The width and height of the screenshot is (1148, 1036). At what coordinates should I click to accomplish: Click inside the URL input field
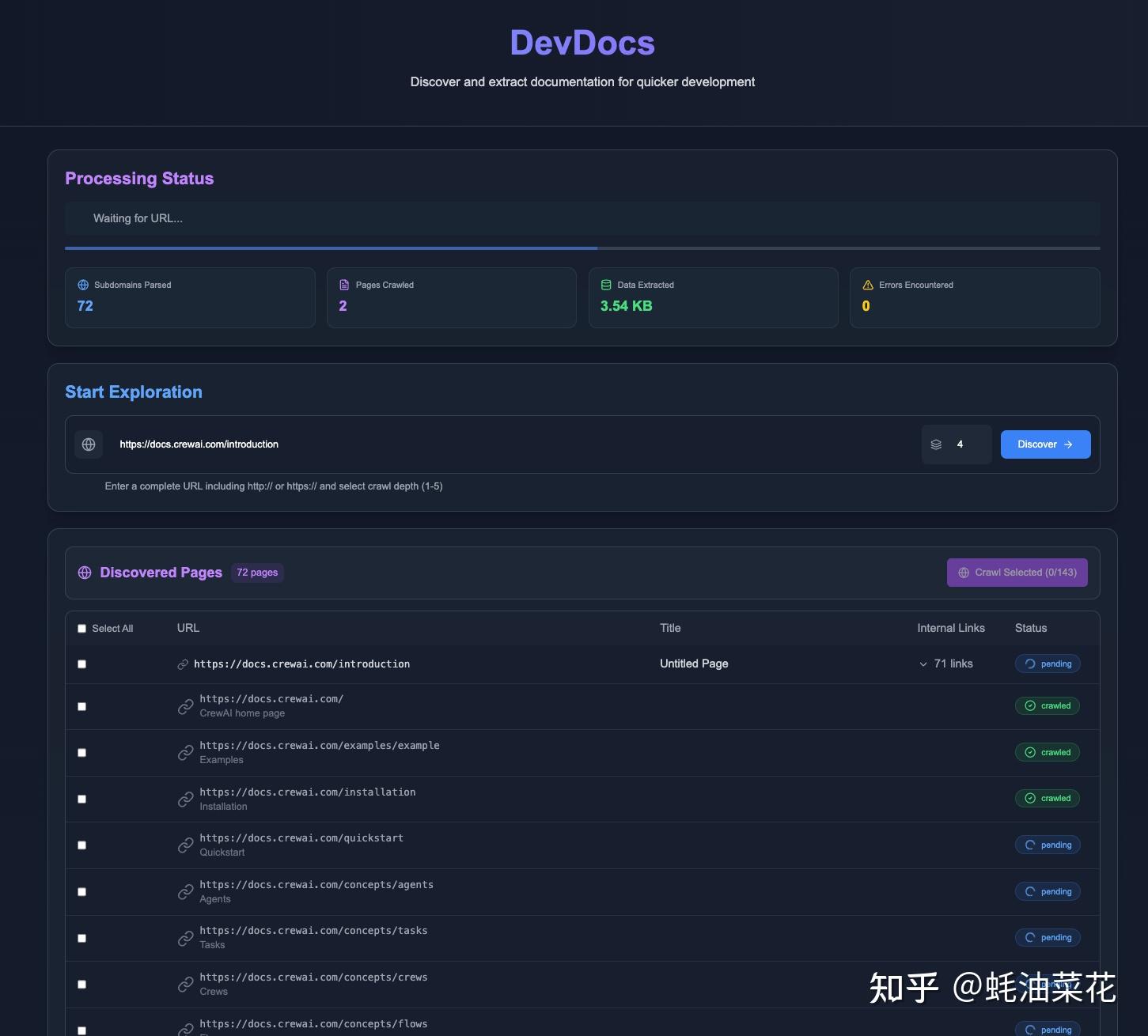coord(475,444)
